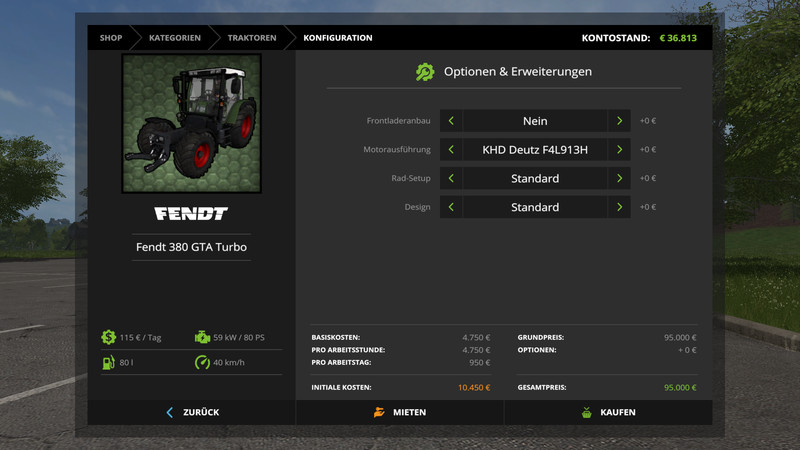Image resolution: width=800 pixels, height=450 pixels.
Task: Click the Gesamtpreis value 95.000 €
Action: click(680, 388)
